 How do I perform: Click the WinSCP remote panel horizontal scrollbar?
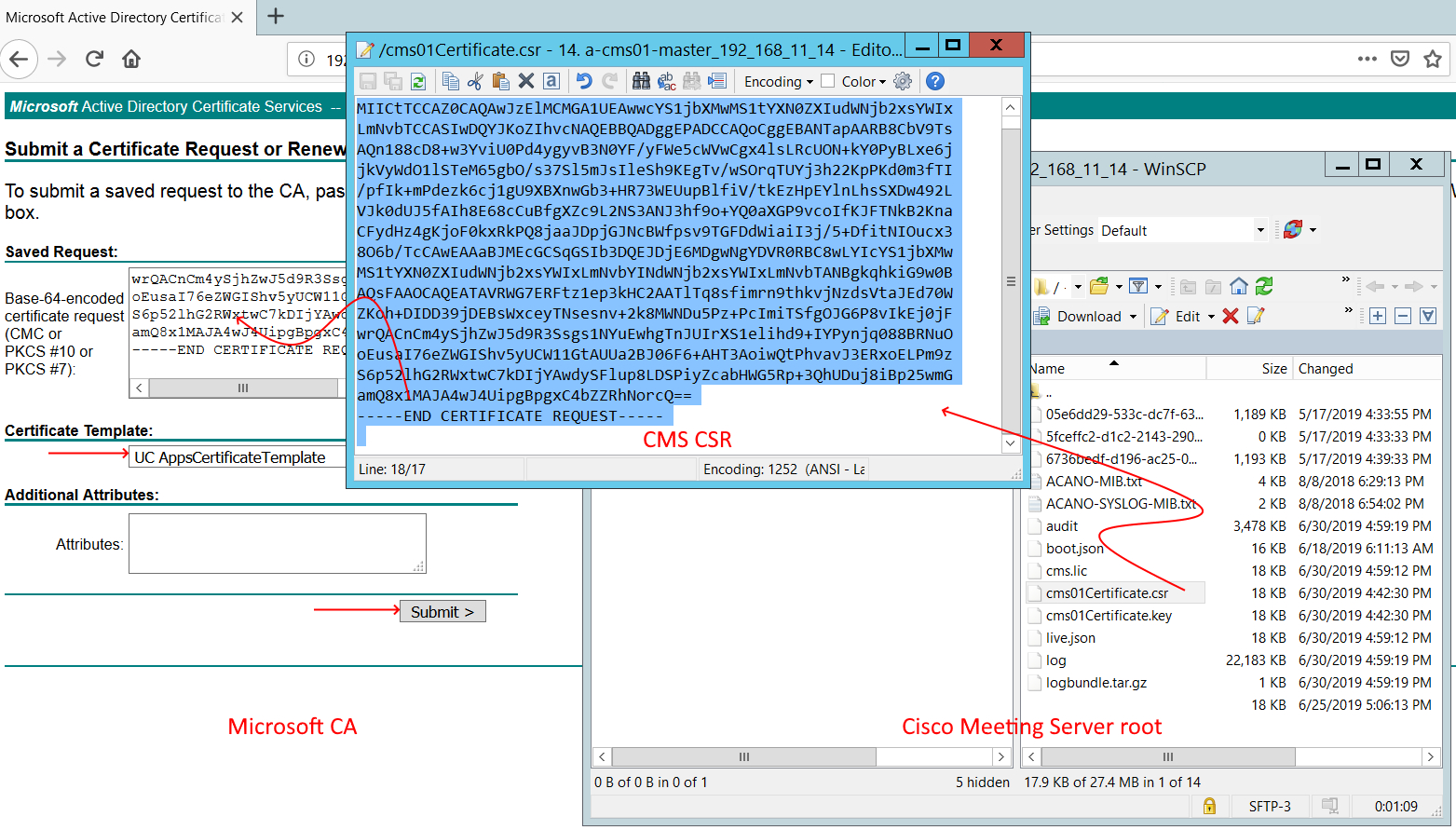coord(1168,756)
